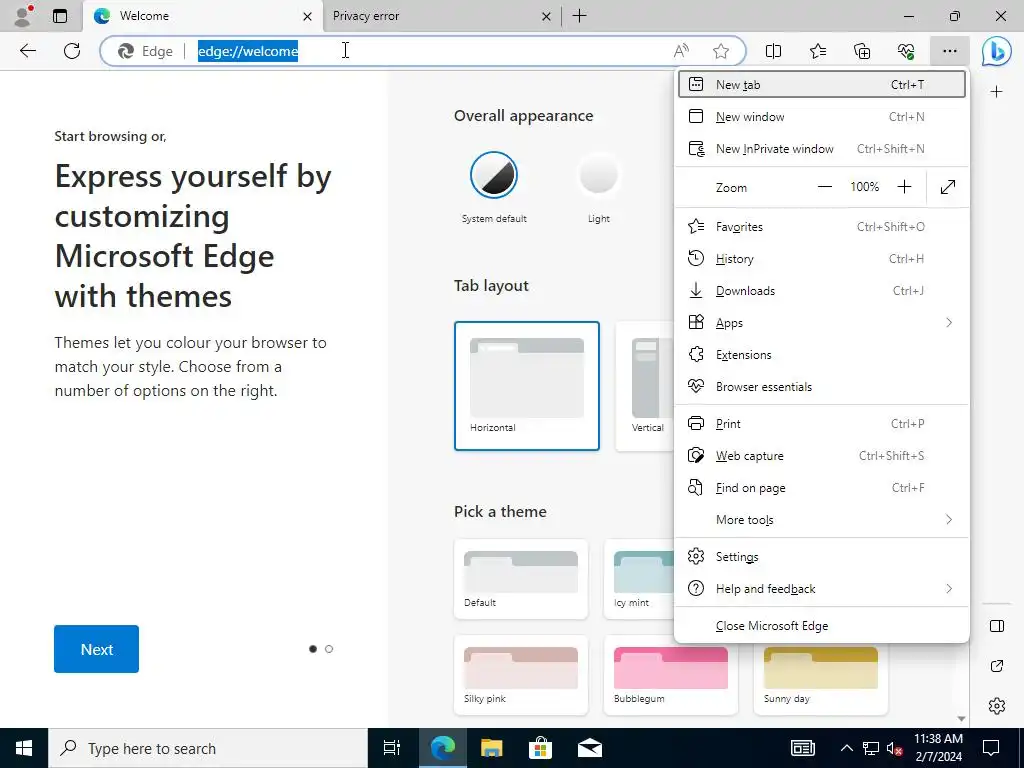Open the tab actions menu icon
Screen dimensions: 1024x768
tap(60, 16)
